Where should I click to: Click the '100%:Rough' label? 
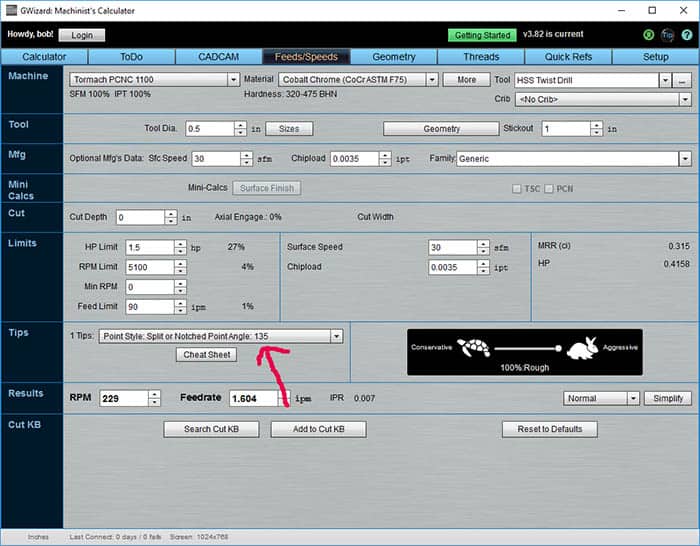click(x=525, y=368)
